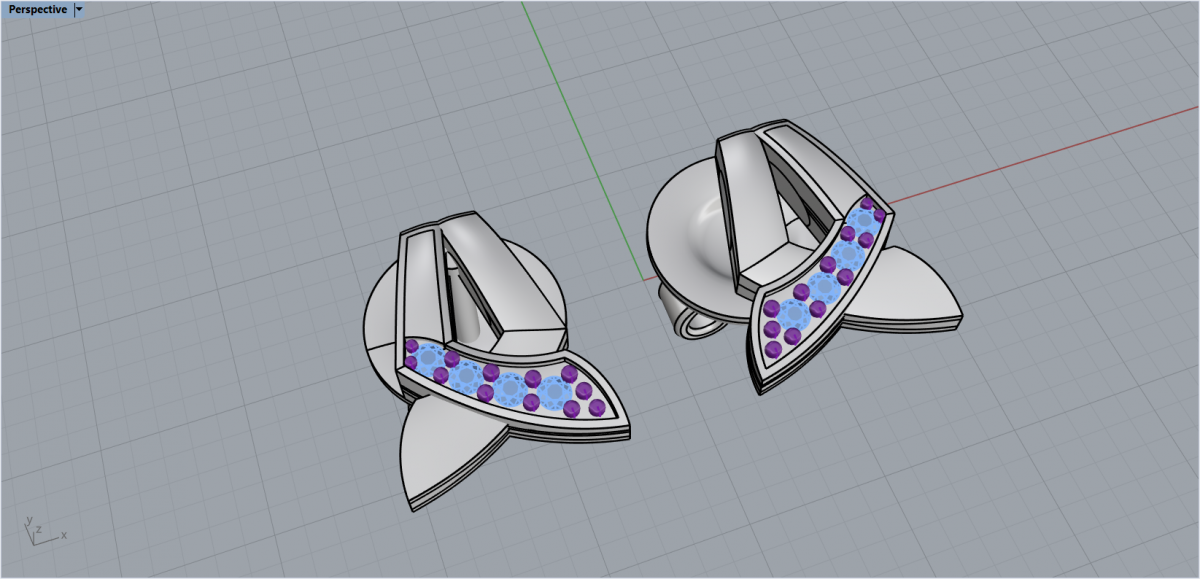Select the rightmost purple gem on left model
This screenshot has height=579, width=1200.
click(x=599, y=407)
